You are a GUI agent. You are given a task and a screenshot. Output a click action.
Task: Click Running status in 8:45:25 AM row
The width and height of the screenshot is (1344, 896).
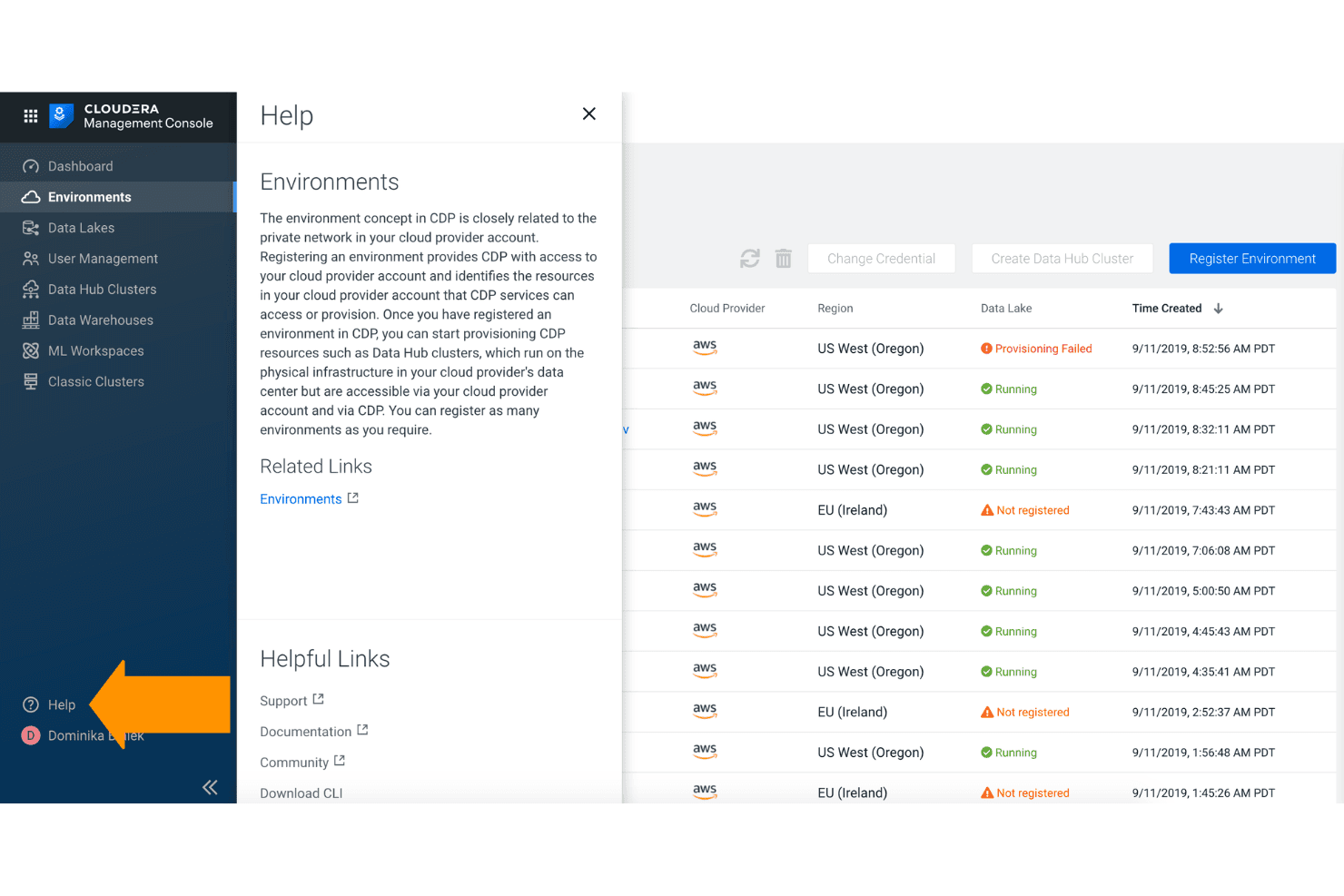click(x=1009, y=389)
